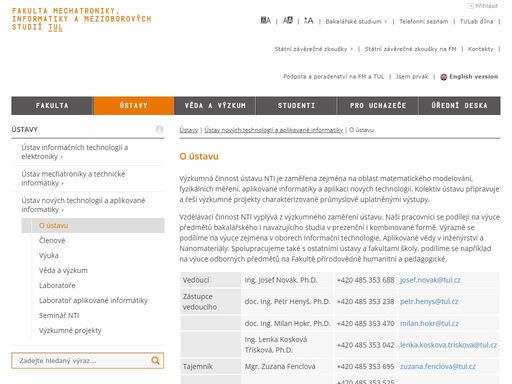Click phone number +420 485 353 042
Viewport: 512px width, 384px height.
365,345
